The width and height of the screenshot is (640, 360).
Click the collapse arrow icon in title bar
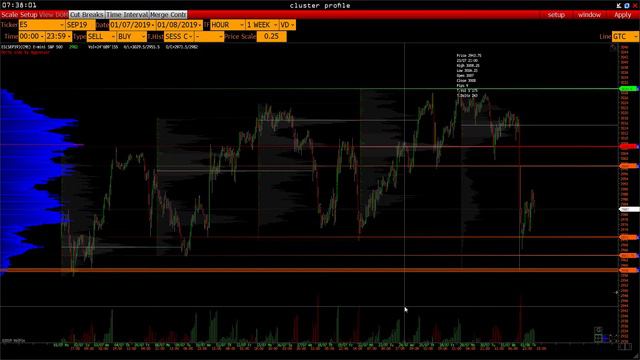pos(619,5)
